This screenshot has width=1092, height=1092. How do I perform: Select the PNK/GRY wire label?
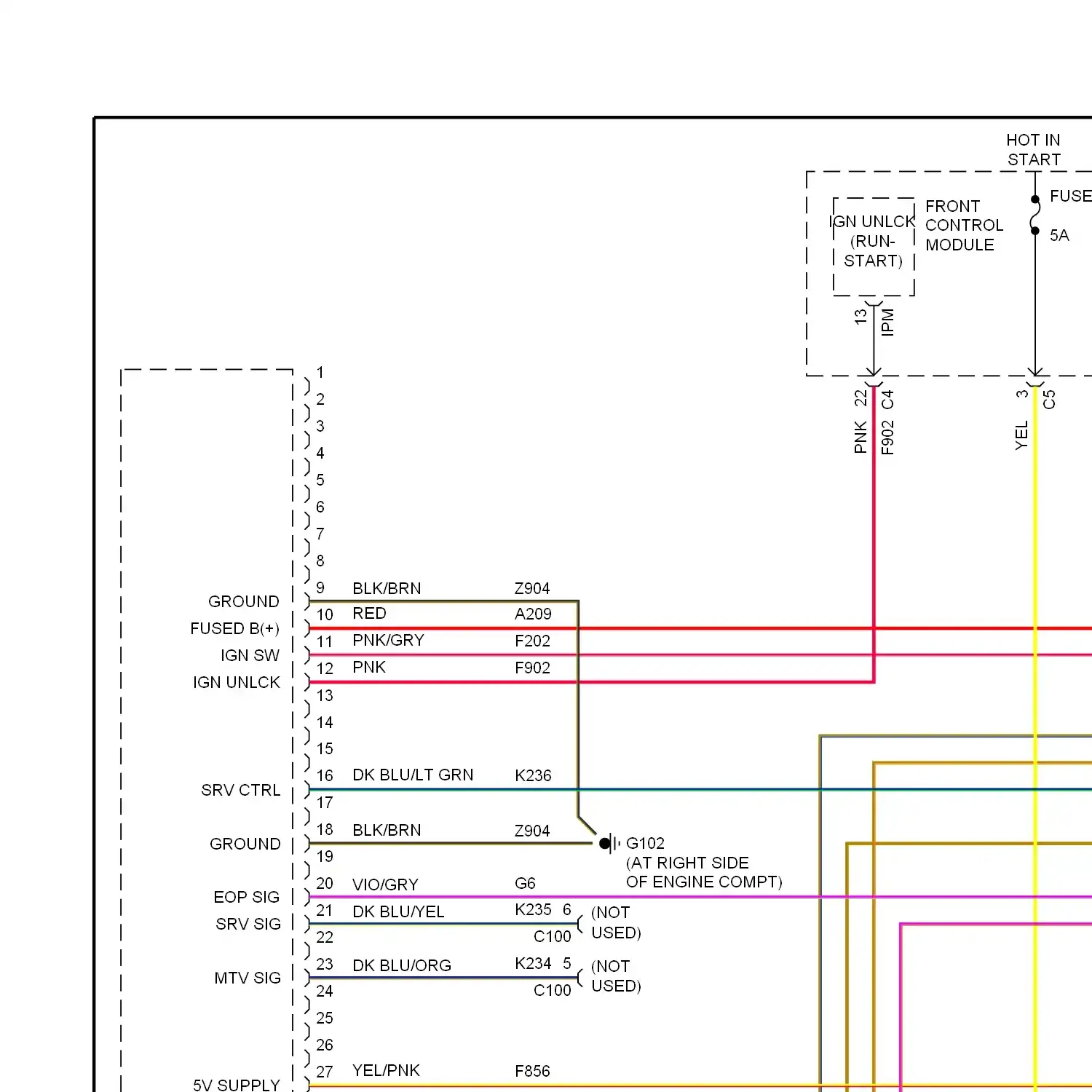coord(388,641)
